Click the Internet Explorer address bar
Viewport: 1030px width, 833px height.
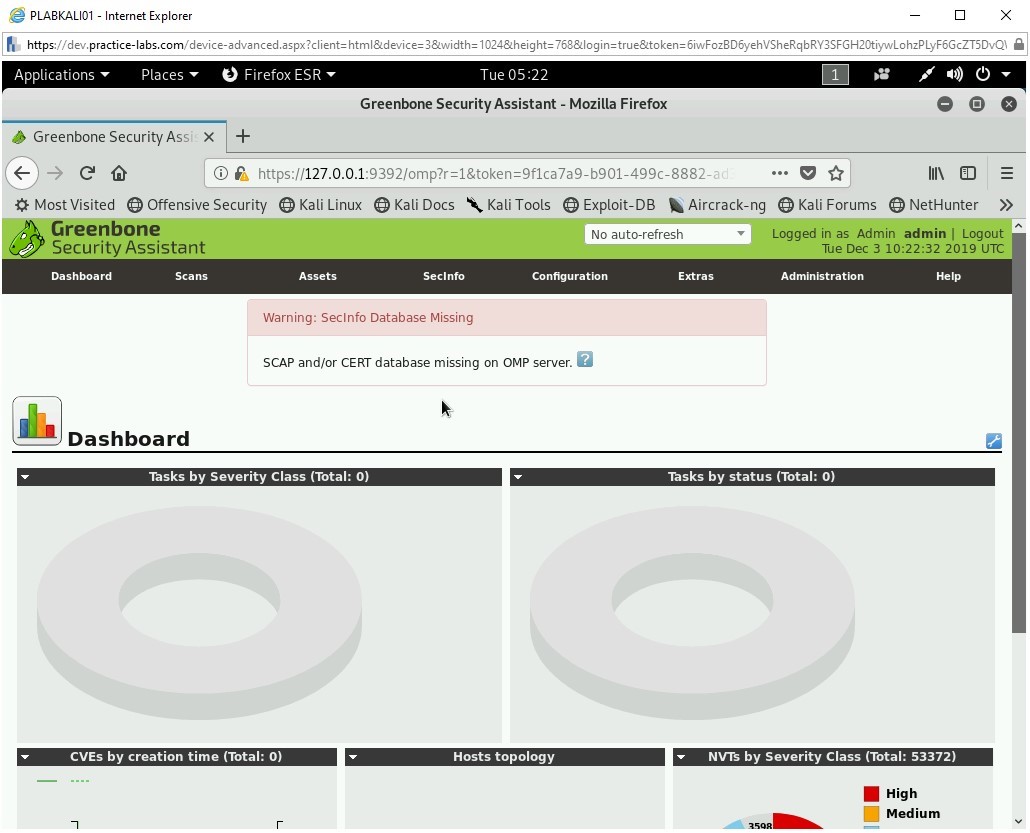[x=515, y=45]
